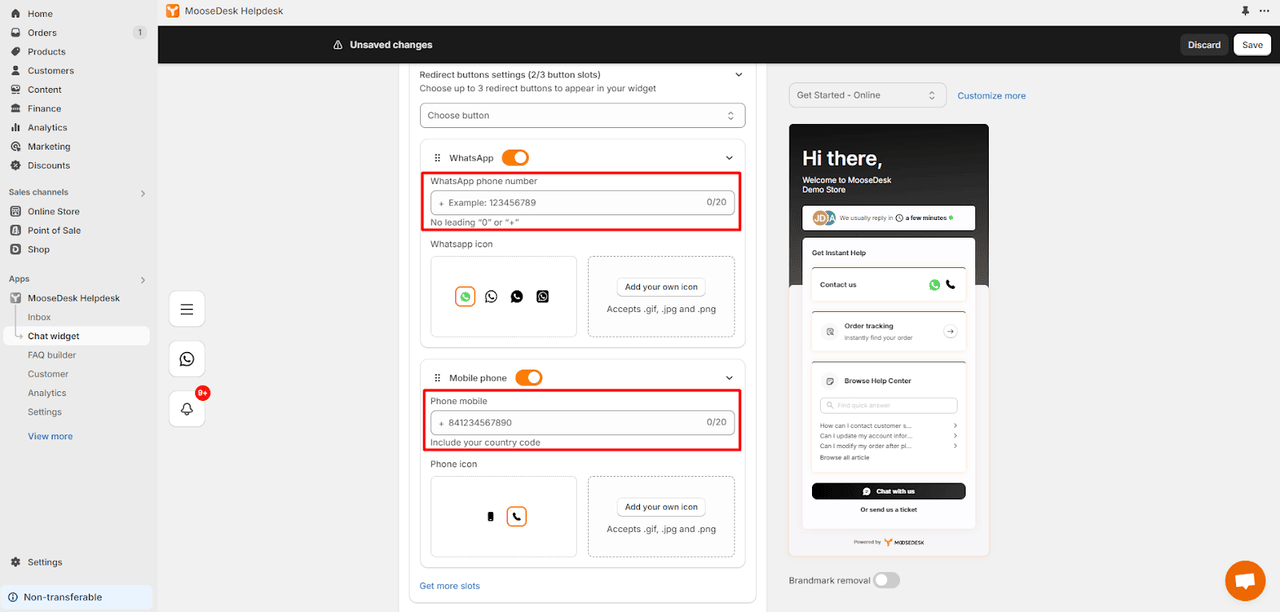The width and height of the screenshot is (1280, 612).
Task: Click the MooseDesk Helpdesk logo in header
Action: tap(173, 11)
